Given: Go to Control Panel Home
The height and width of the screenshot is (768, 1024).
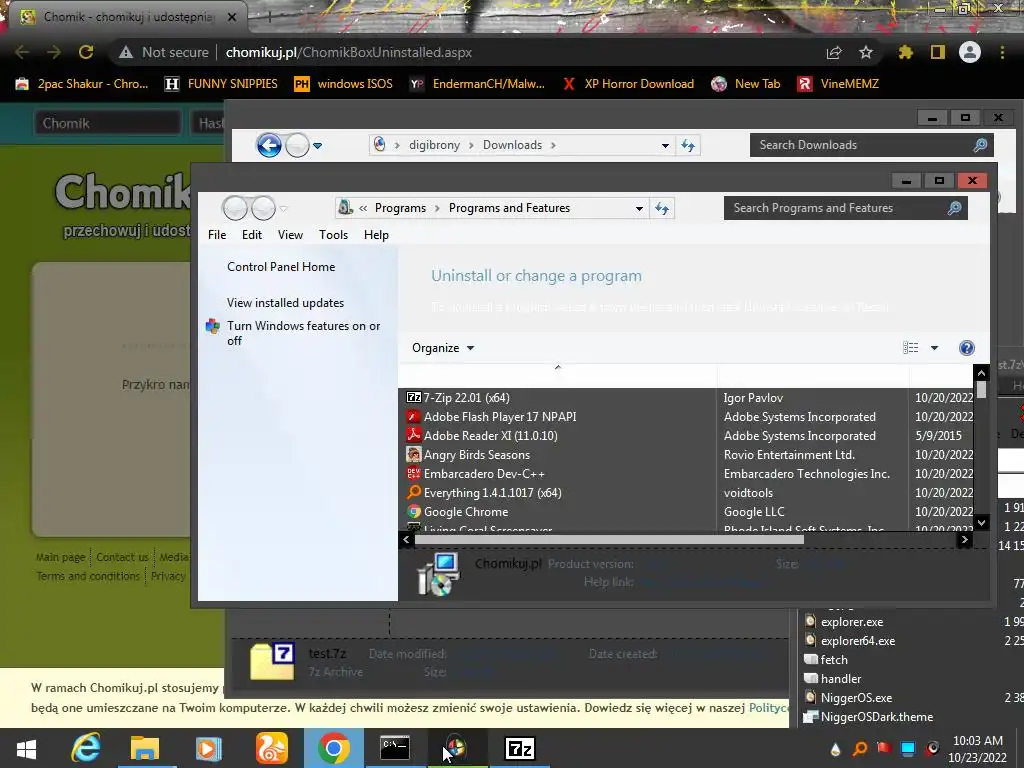Looking at the screenshot, I should point(281,266).
